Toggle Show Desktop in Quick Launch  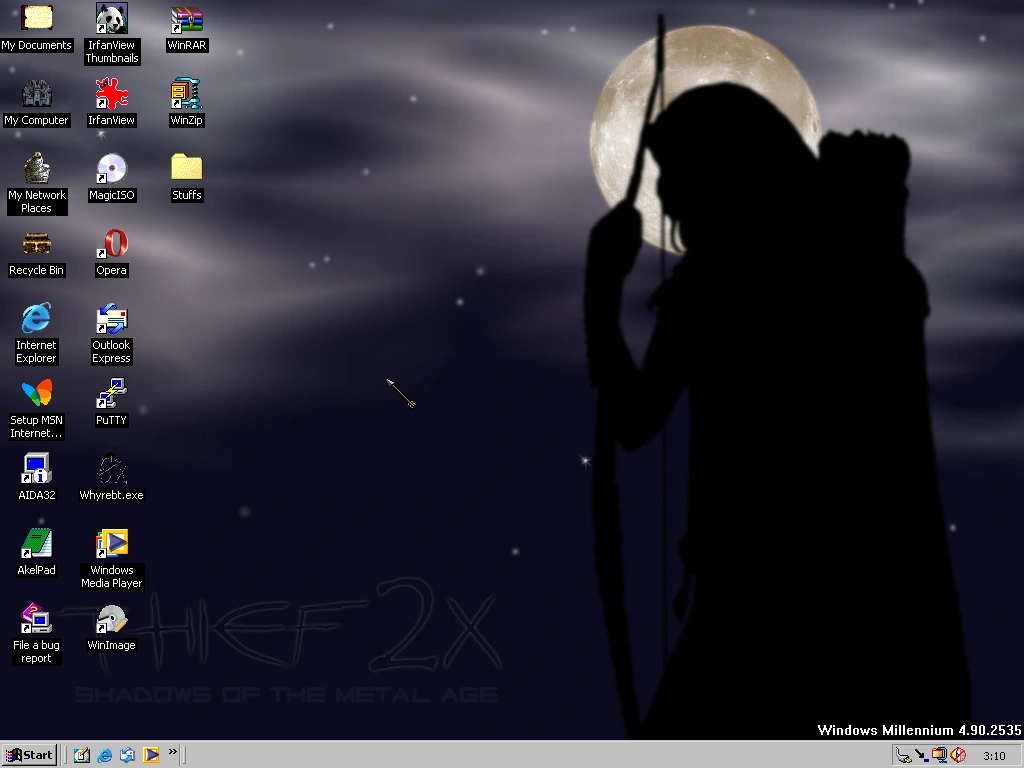[x=82, y=755]
